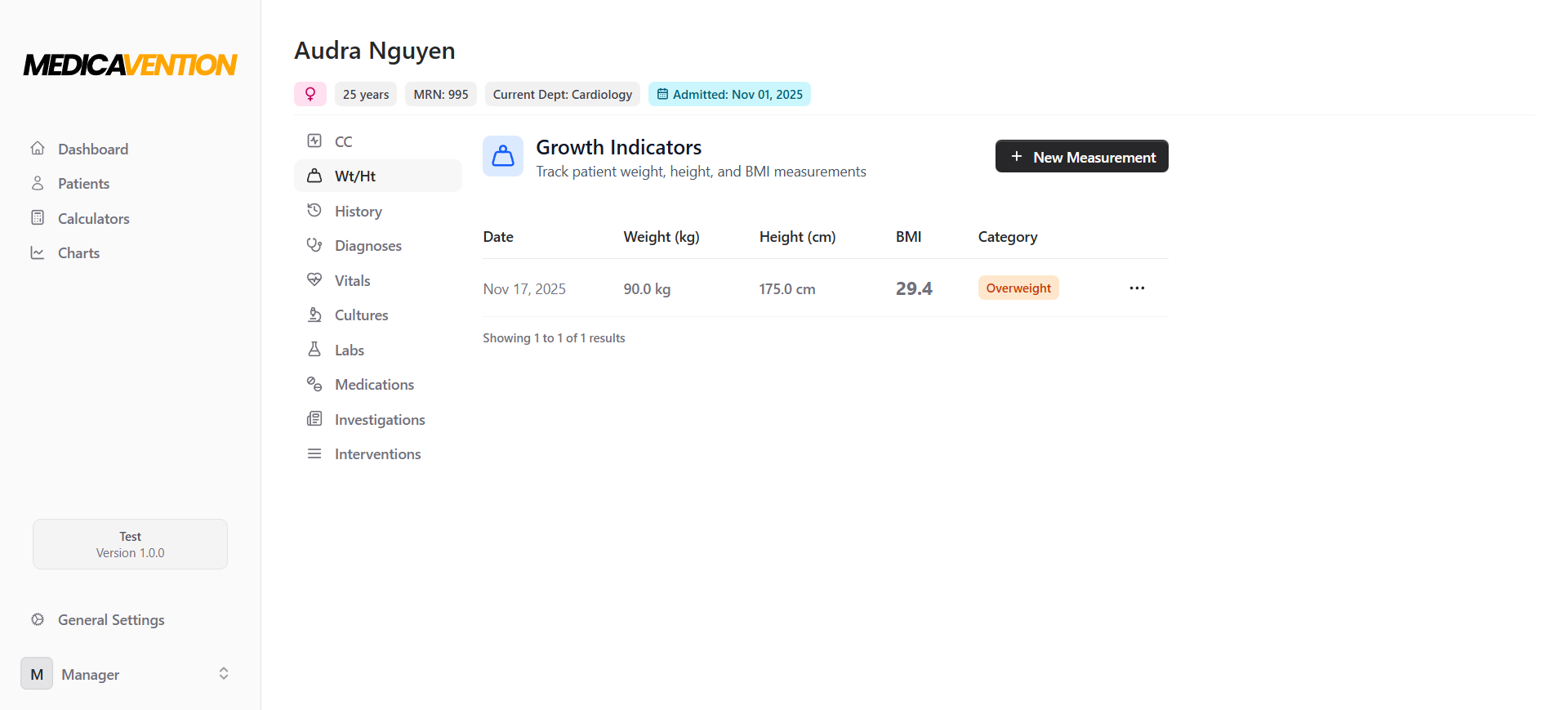Viewport: 1568px width, 710px height.
Task: Click the Wt/Ht weight icon in patient menu
Action: click(x=314, y=176)
